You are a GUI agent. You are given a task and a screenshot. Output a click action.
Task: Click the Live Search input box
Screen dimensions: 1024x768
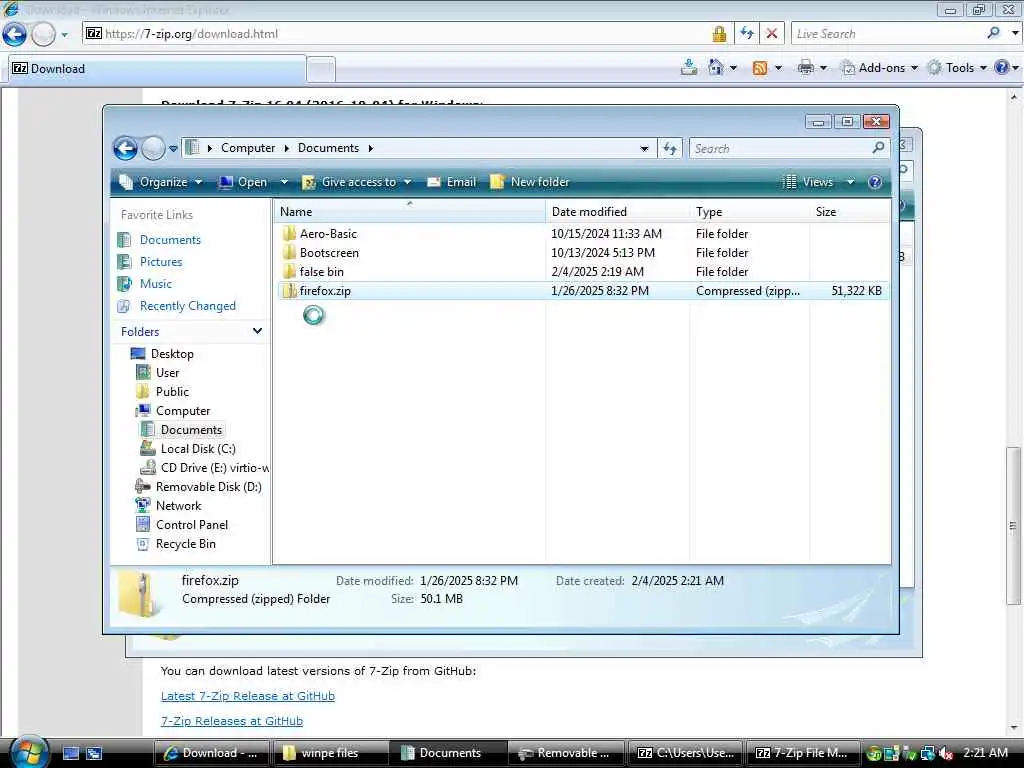pyautogui.click(x=888, y=34)
